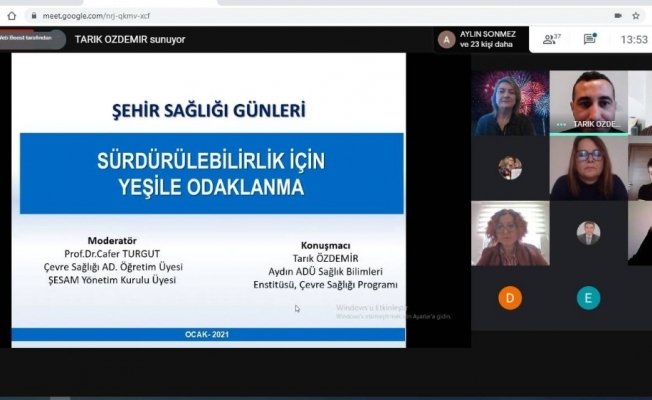Click the padlock site info icon
Viewport: 652px width, 400px height.
(x=34, y=15)
